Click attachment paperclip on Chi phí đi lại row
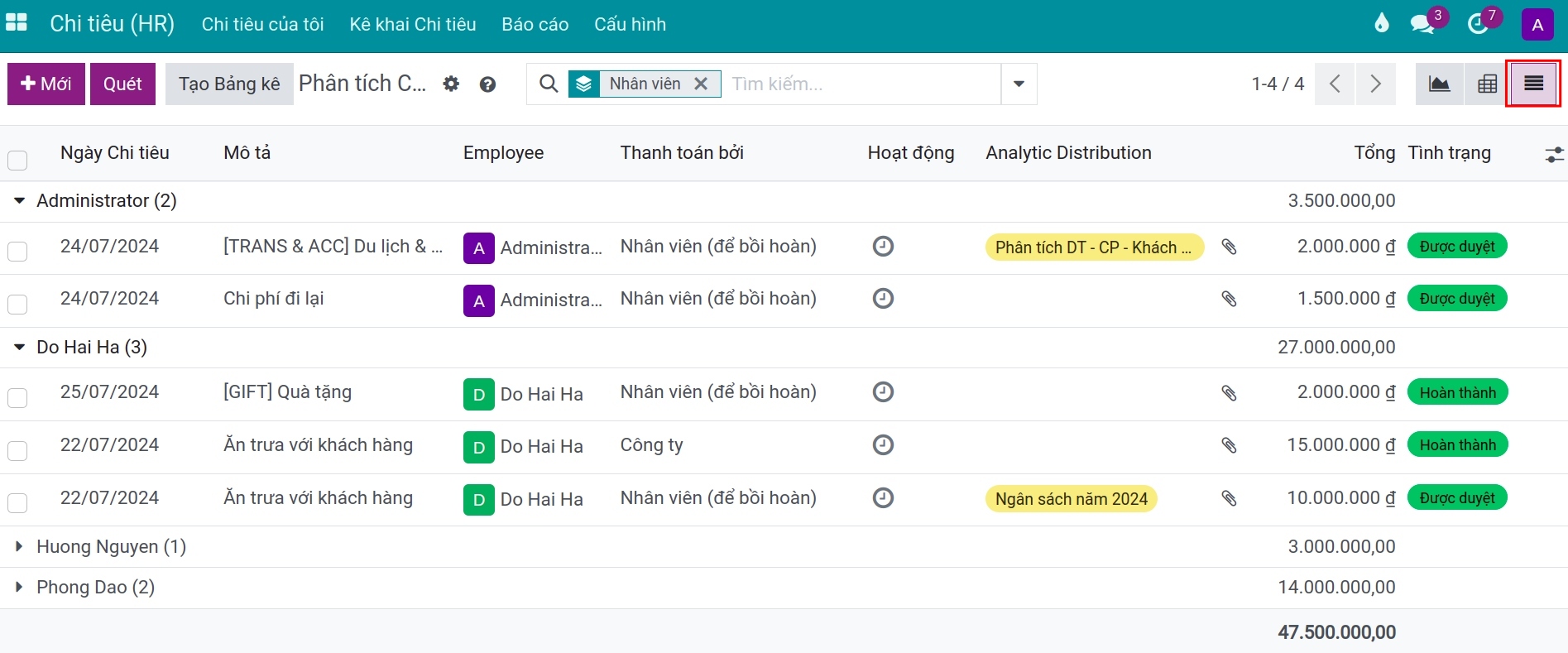The height and width of the screenshot is (653, 1568). click(1230, 299)
